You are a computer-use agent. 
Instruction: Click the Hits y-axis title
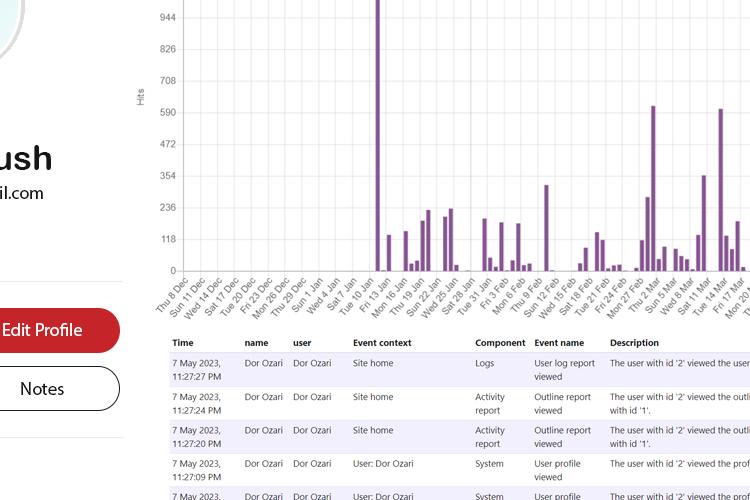pyautogui.click(x=140, y=97)
